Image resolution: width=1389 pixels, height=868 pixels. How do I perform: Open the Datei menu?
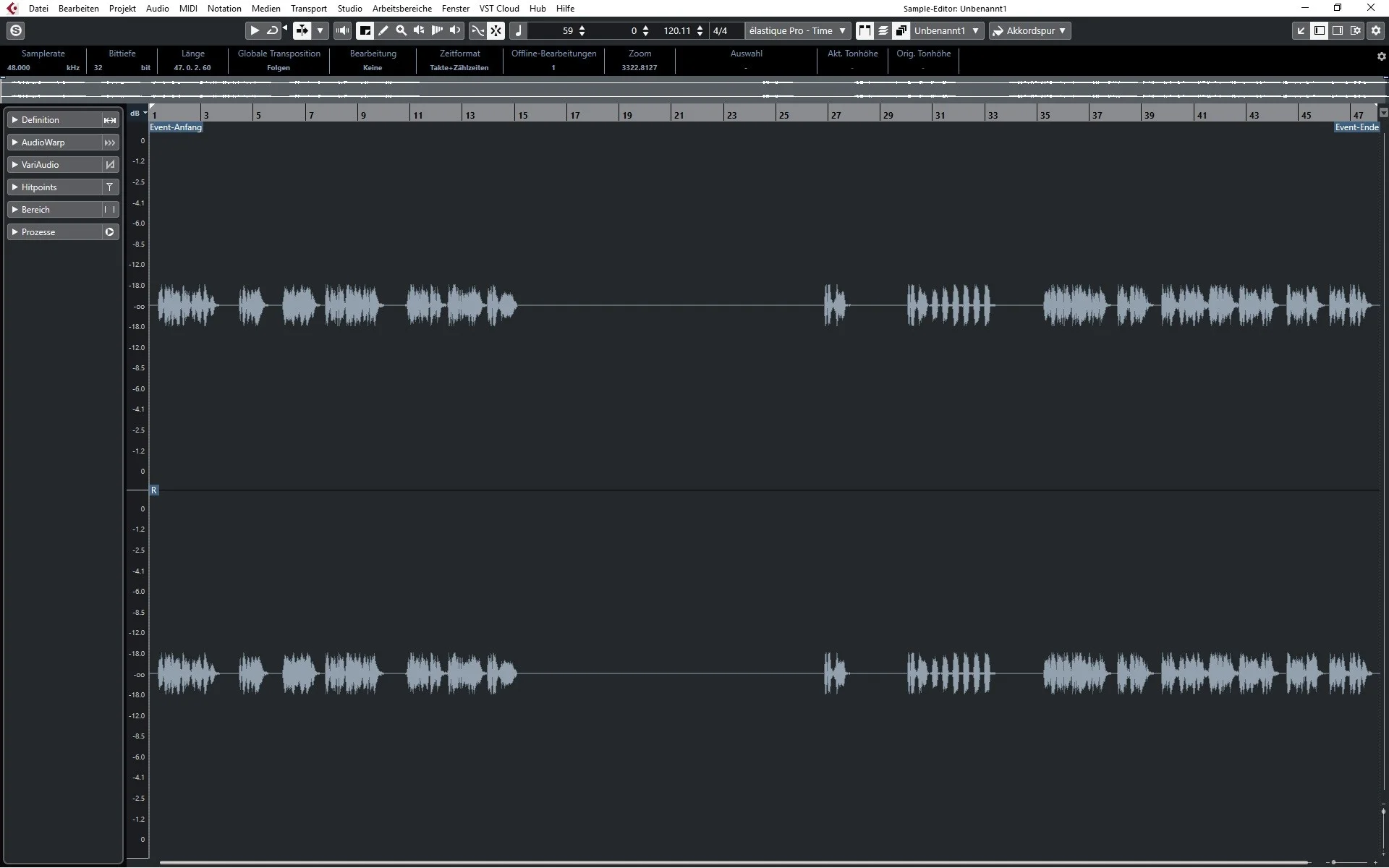(38, 9)
